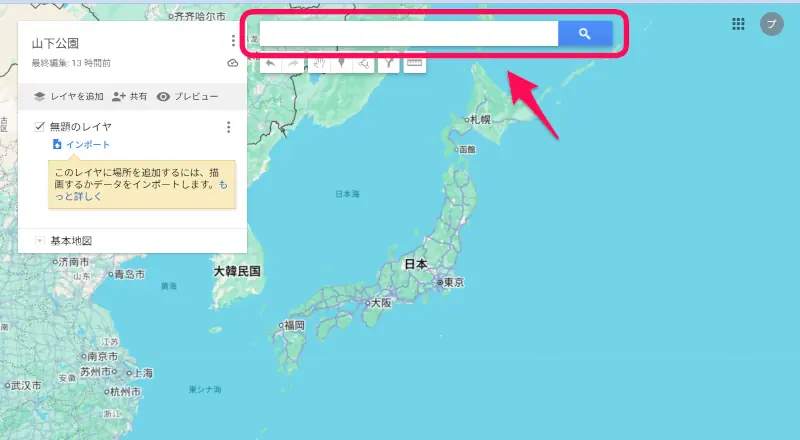This screenshot has height=440, width=800.
Task: Click the 基本地図 label
Action: (x=71, y=241)
